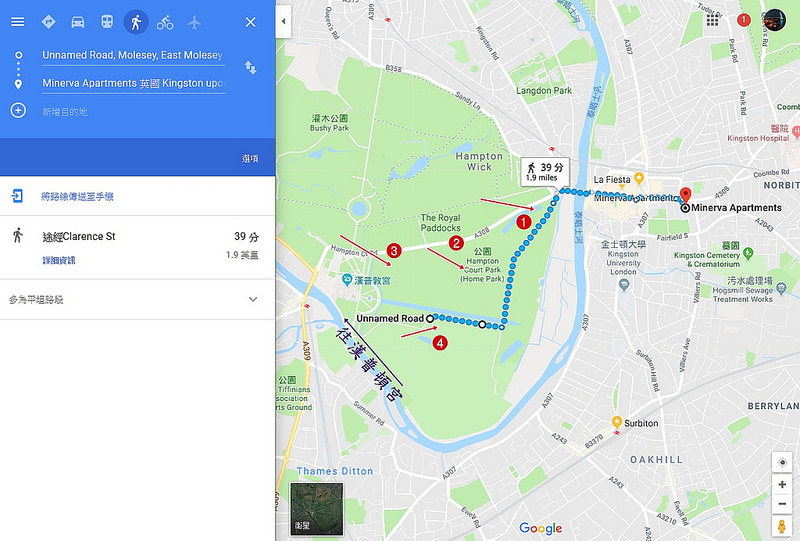
Task: Send the route to phone link
Action: (x=77, y=196)
